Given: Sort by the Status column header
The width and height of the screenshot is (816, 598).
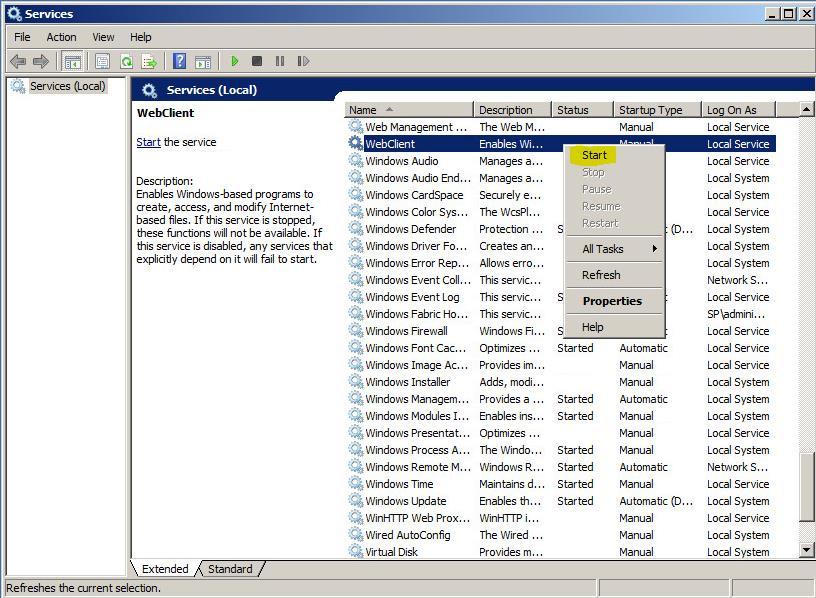Looking at the screenshot, I should point(582,110).
